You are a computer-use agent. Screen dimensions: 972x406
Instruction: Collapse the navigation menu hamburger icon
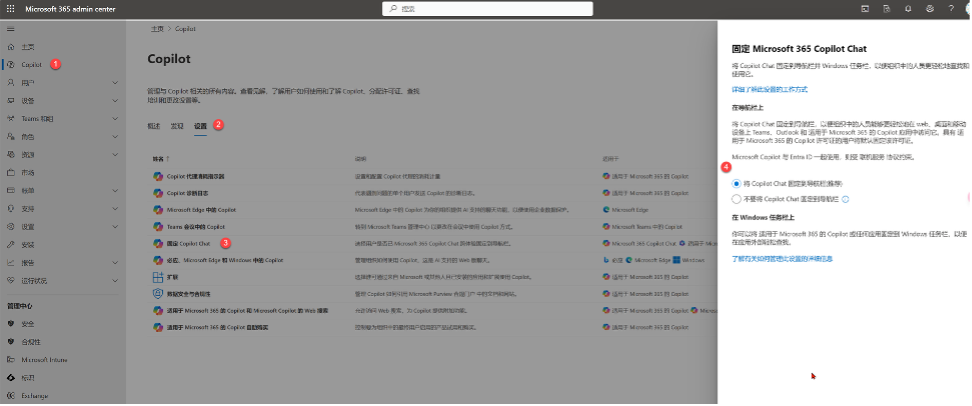[11, 29]
